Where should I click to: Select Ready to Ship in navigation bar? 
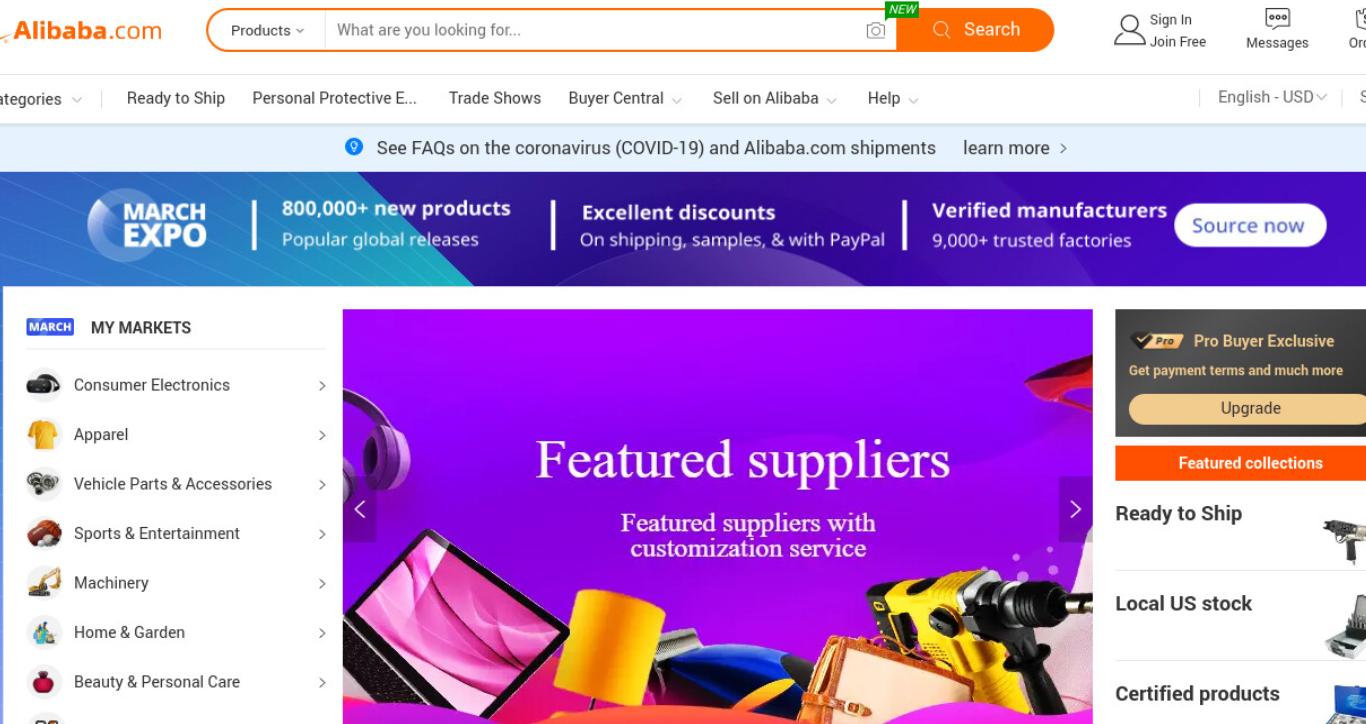tap(176, 98)
